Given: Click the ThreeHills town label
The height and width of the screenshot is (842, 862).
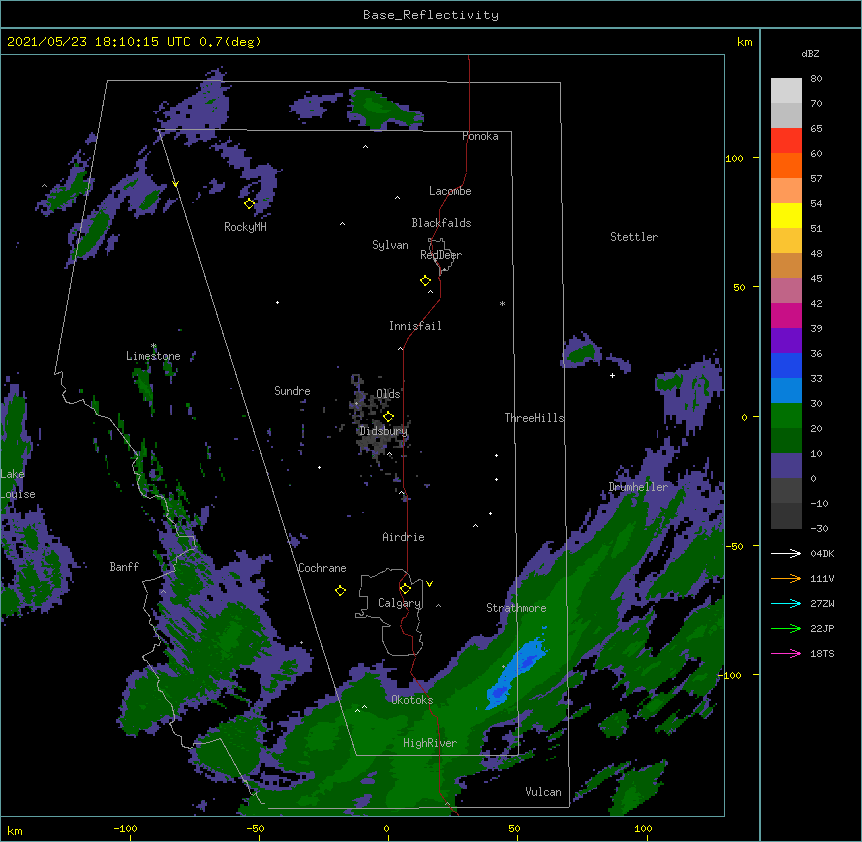Looking at the screenshot, I should (x=534, y=418).
